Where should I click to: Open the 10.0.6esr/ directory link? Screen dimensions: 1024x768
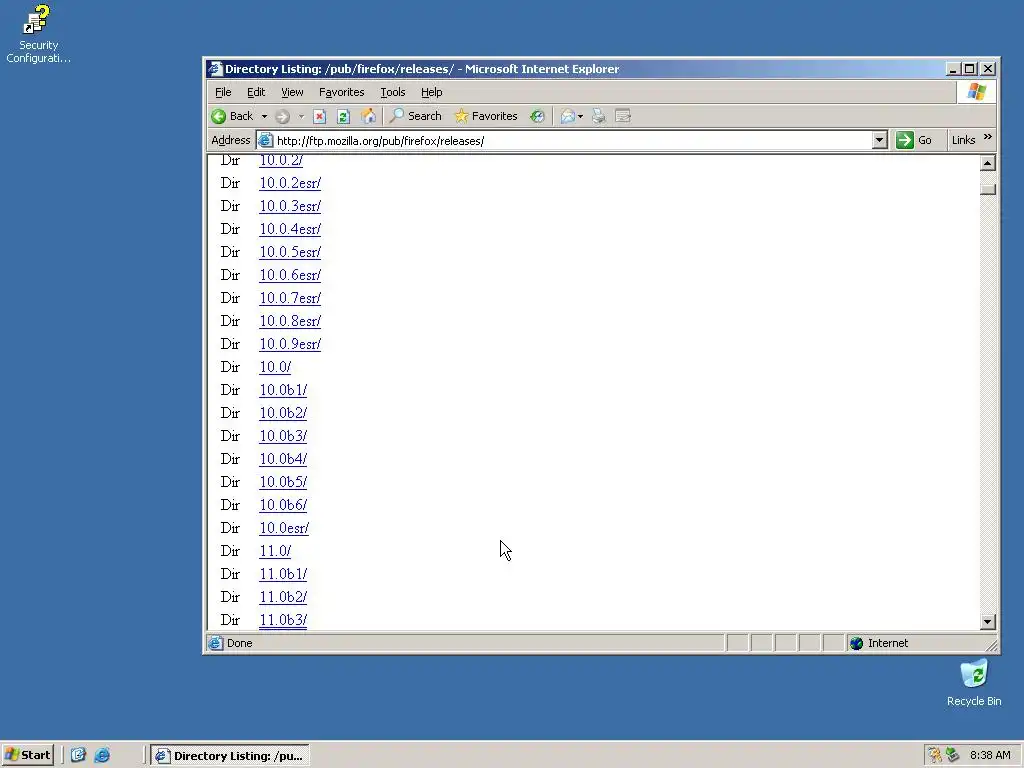(x=290, y=275)
